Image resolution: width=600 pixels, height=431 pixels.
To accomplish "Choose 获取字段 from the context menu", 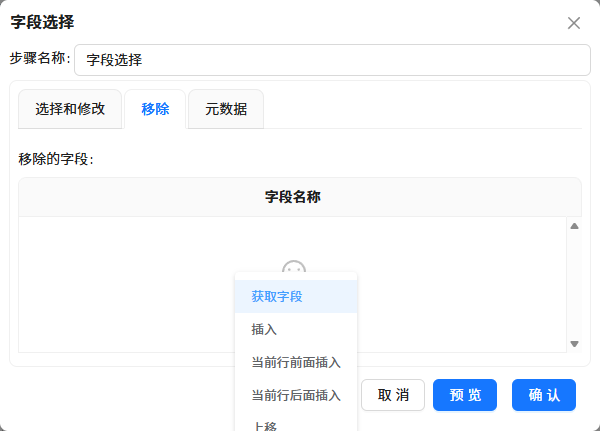I will (x=296, y=296).
